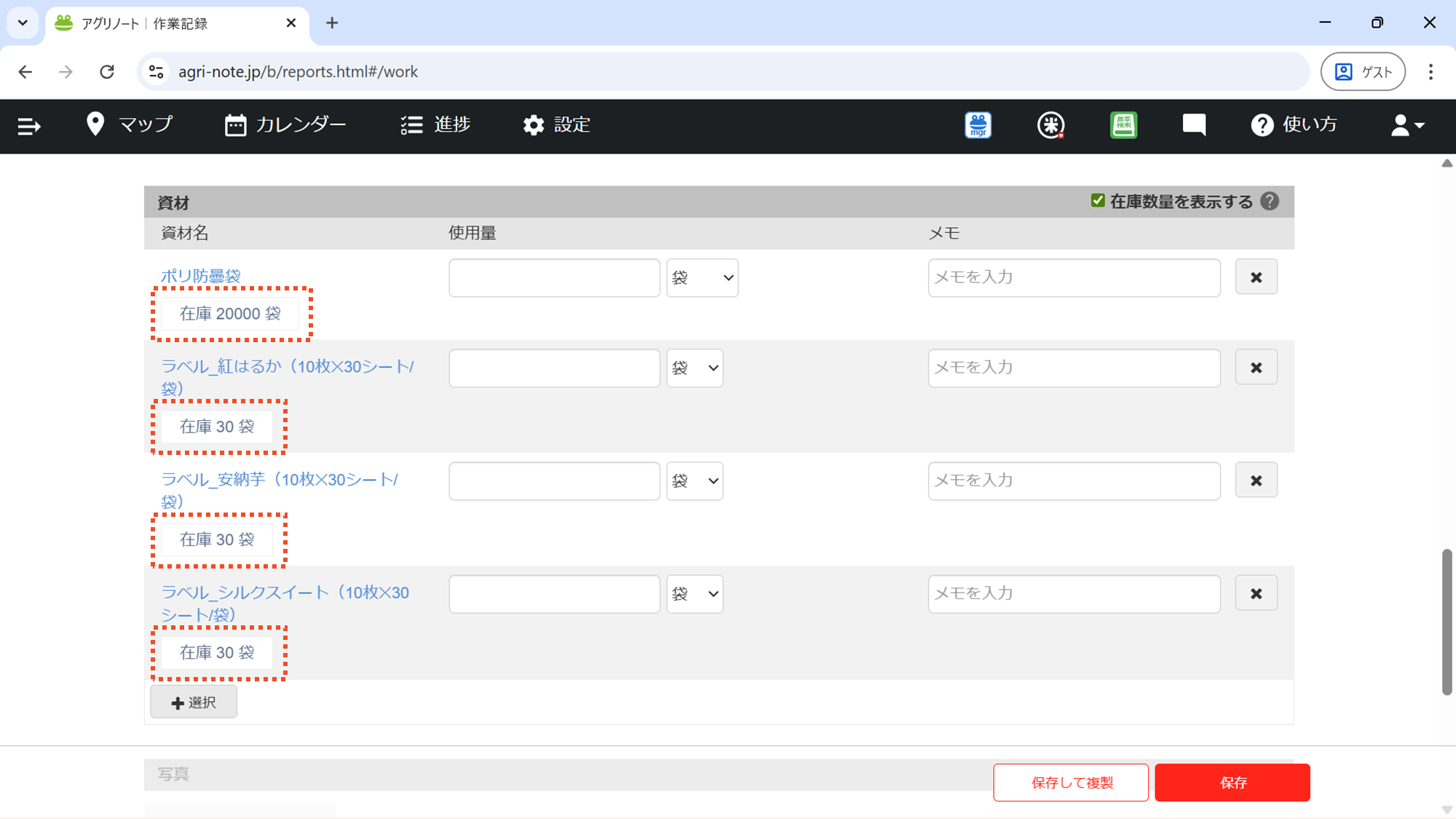The height and width of the screenshot is (819, 1456).
Task: Open the chat message bubble icon
Action: tap(1194, 125)
